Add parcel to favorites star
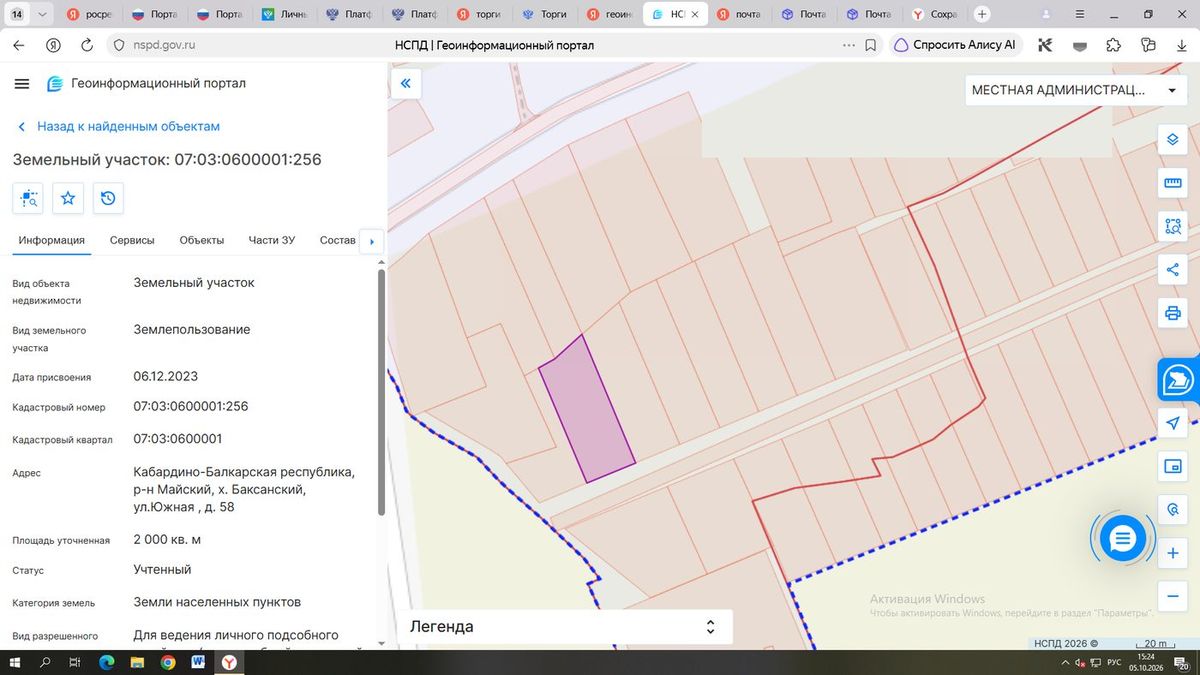This screenshot has height=675, width=1200. 68,198
